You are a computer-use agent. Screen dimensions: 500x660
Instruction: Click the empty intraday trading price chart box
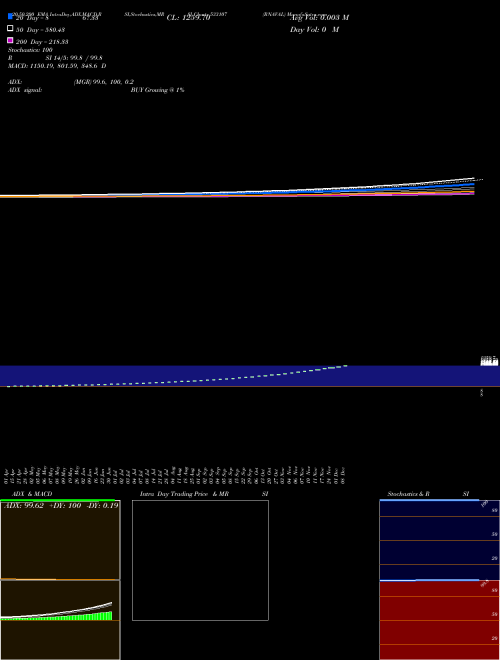point(200,560)
